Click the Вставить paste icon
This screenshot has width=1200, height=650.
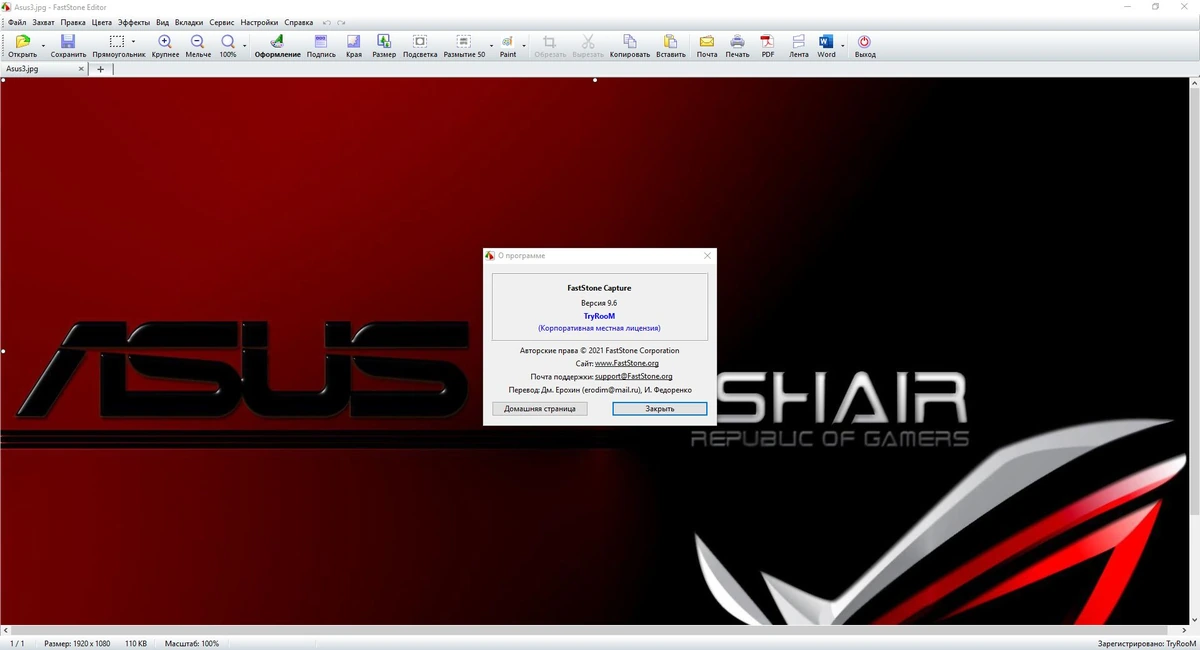point(671,41)
